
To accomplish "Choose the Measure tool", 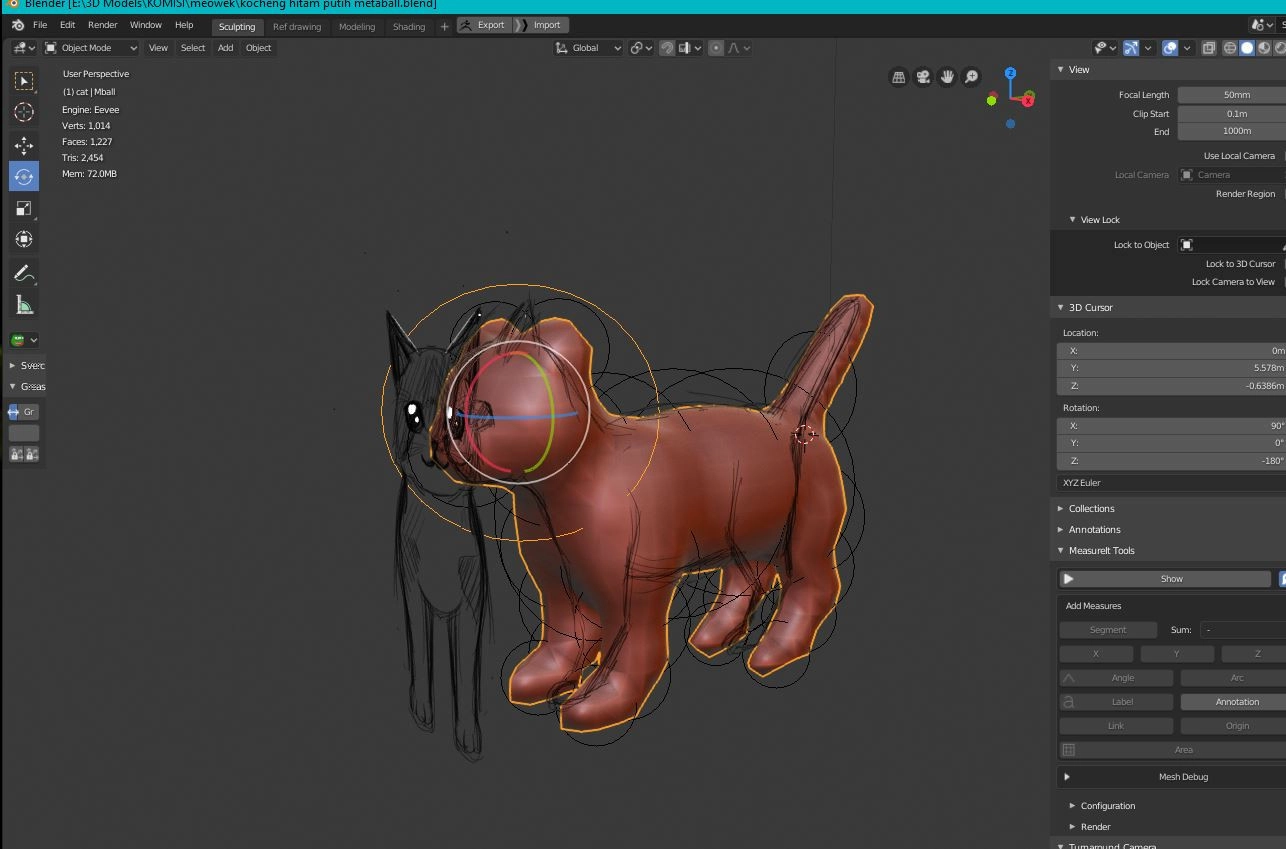I will 24,305.
